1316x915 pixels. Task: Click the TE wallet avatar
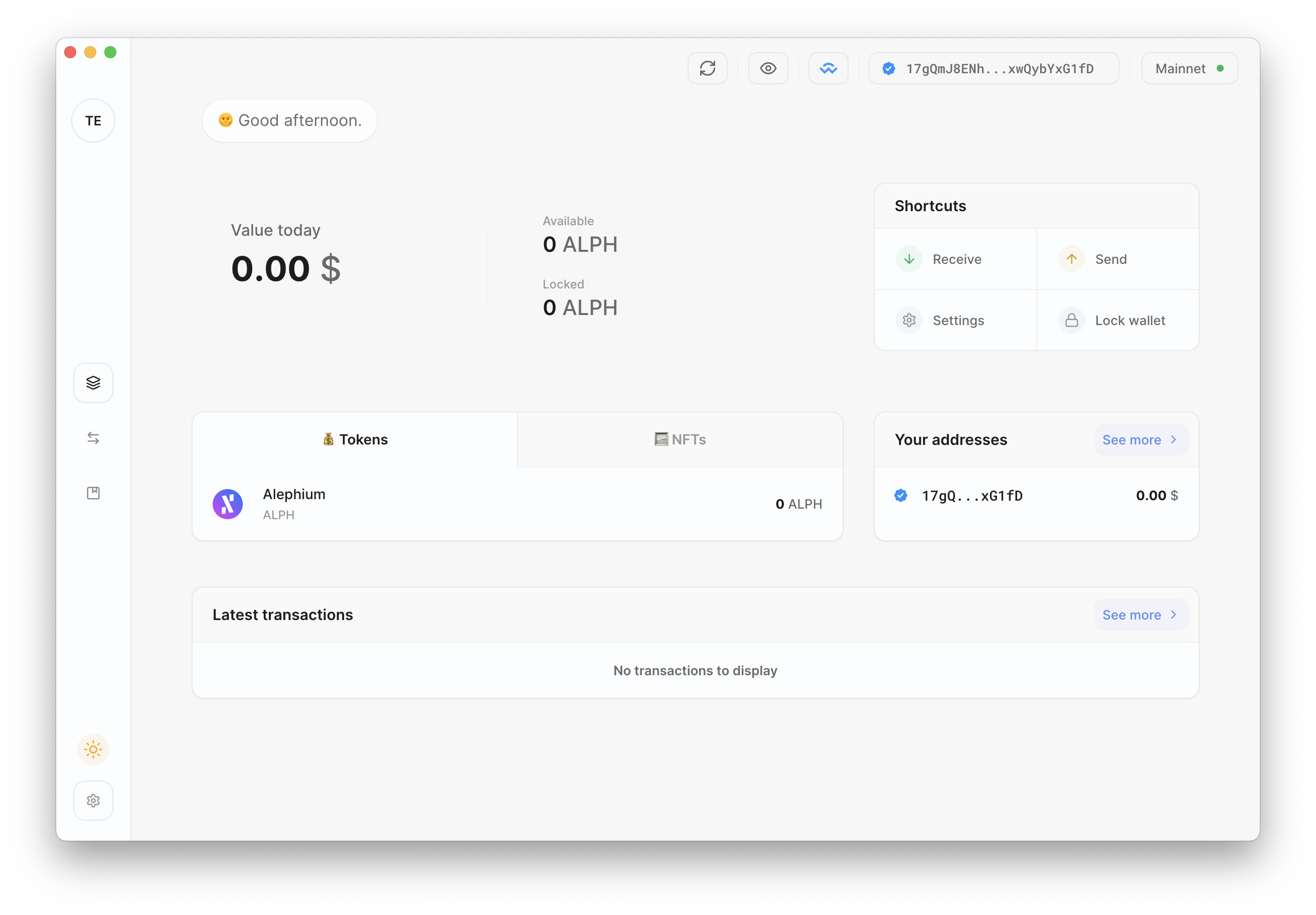[93, 121]
